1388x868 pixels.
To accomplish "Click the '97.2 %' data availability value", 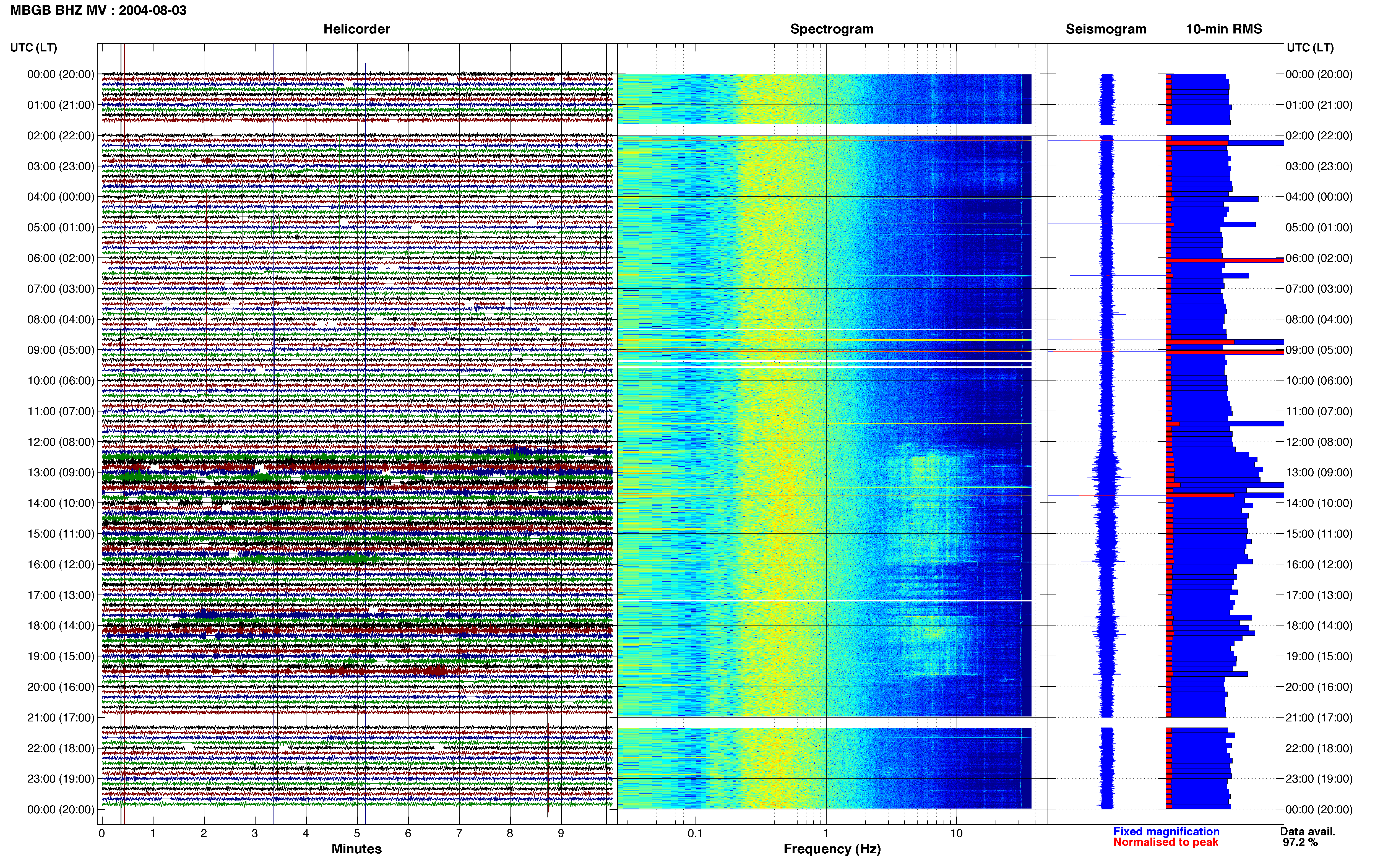I will pyautogui.click(x=1300, y=842).
